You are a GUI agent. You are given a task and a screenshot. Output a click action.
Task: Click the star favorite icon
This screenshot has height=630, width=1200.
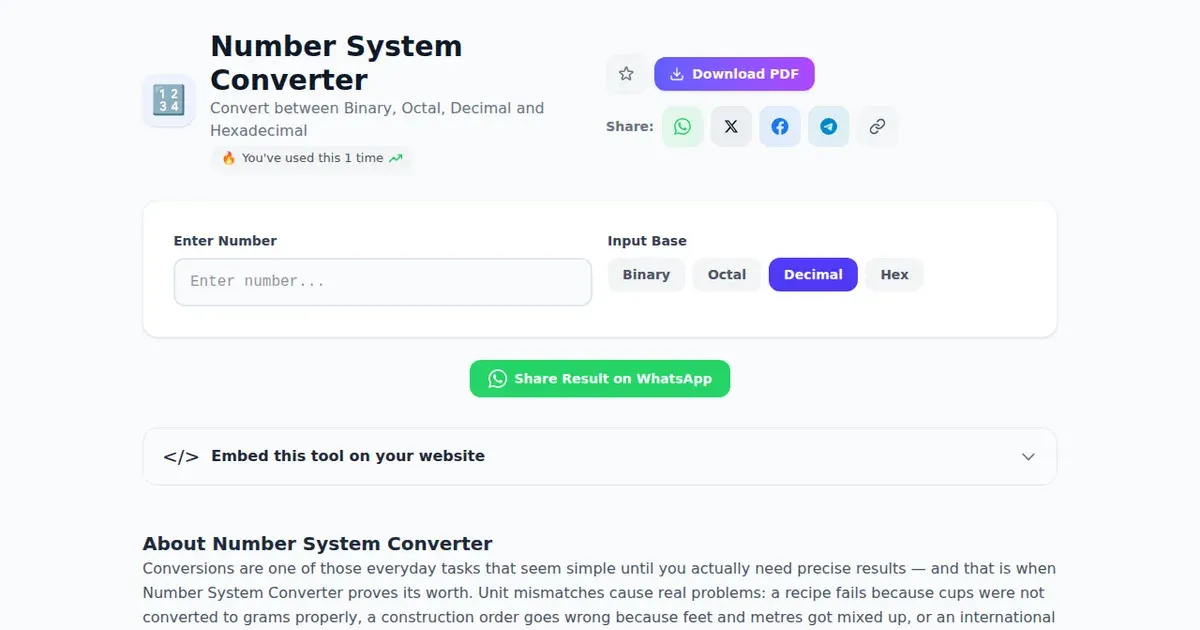coord(626,74)
